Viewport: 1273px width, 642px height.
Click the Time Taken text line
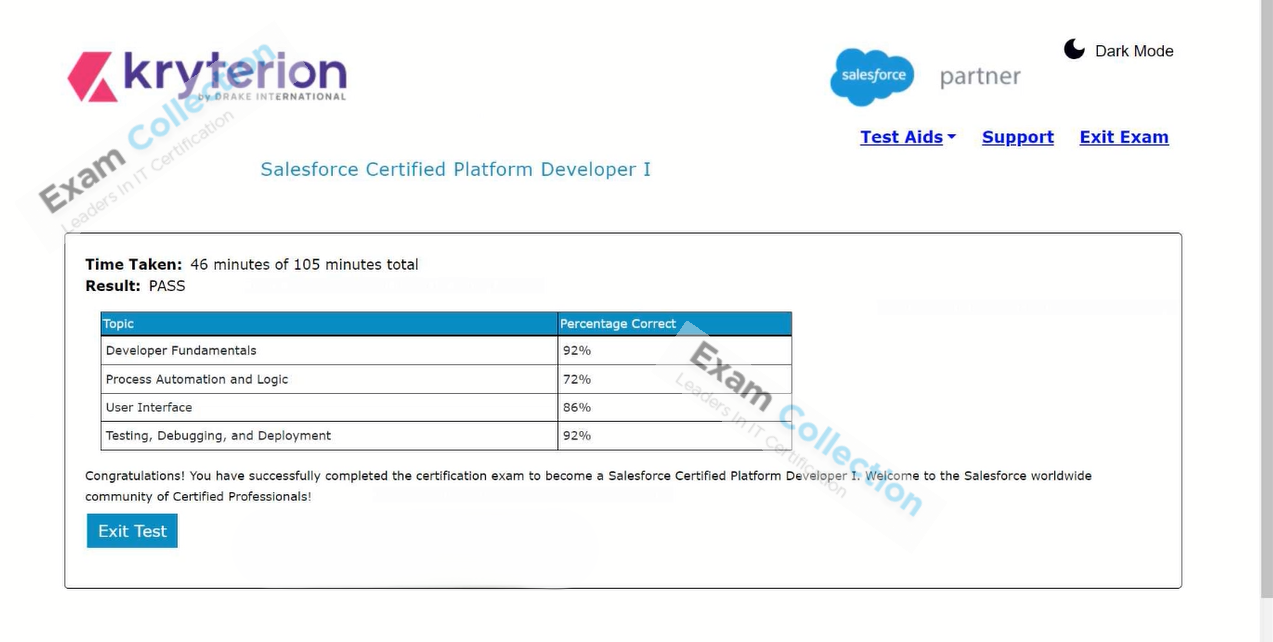coord(252,265)
